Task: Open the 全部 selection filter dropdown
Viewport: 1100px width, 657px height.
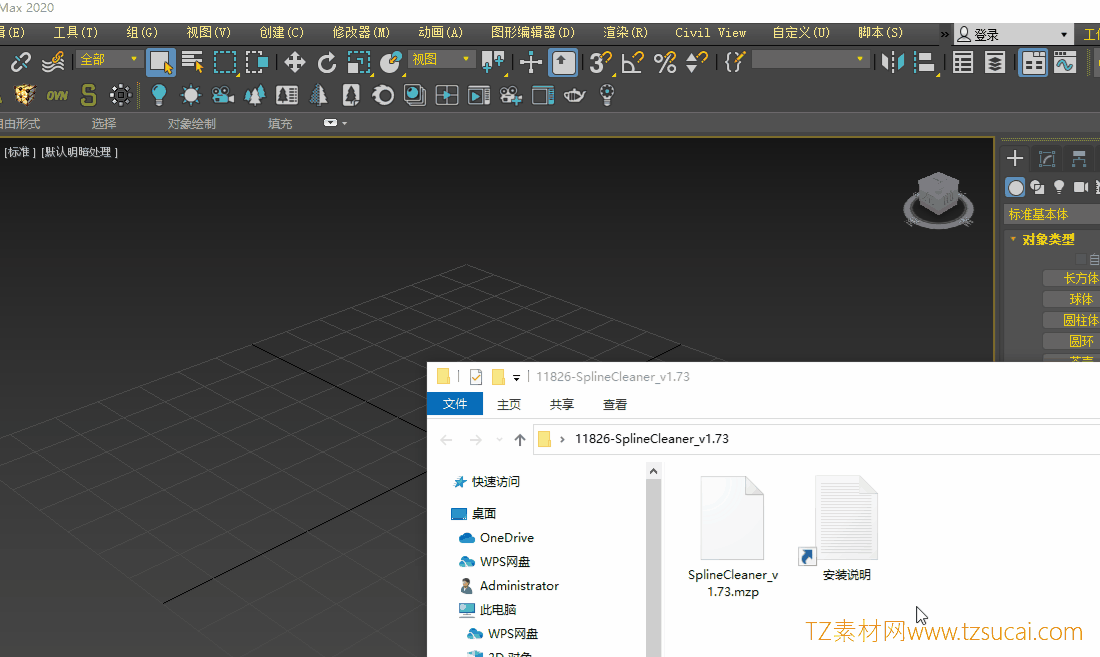Action: [110, 60]
